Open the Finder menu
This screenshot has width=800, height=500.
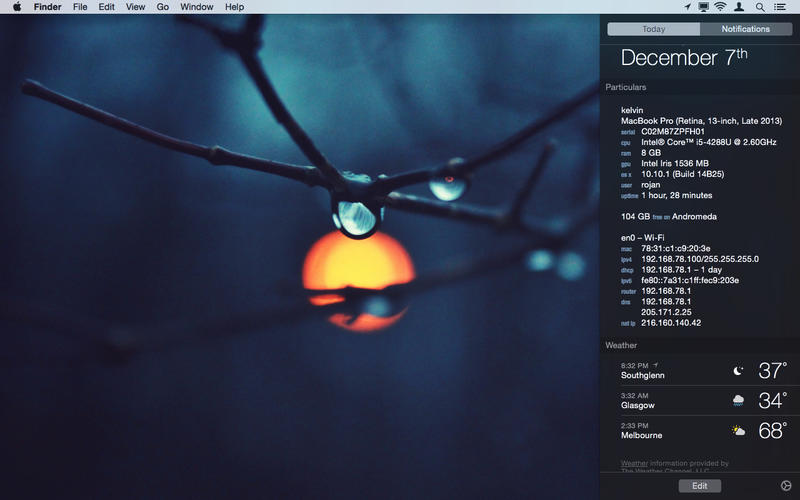47,7
